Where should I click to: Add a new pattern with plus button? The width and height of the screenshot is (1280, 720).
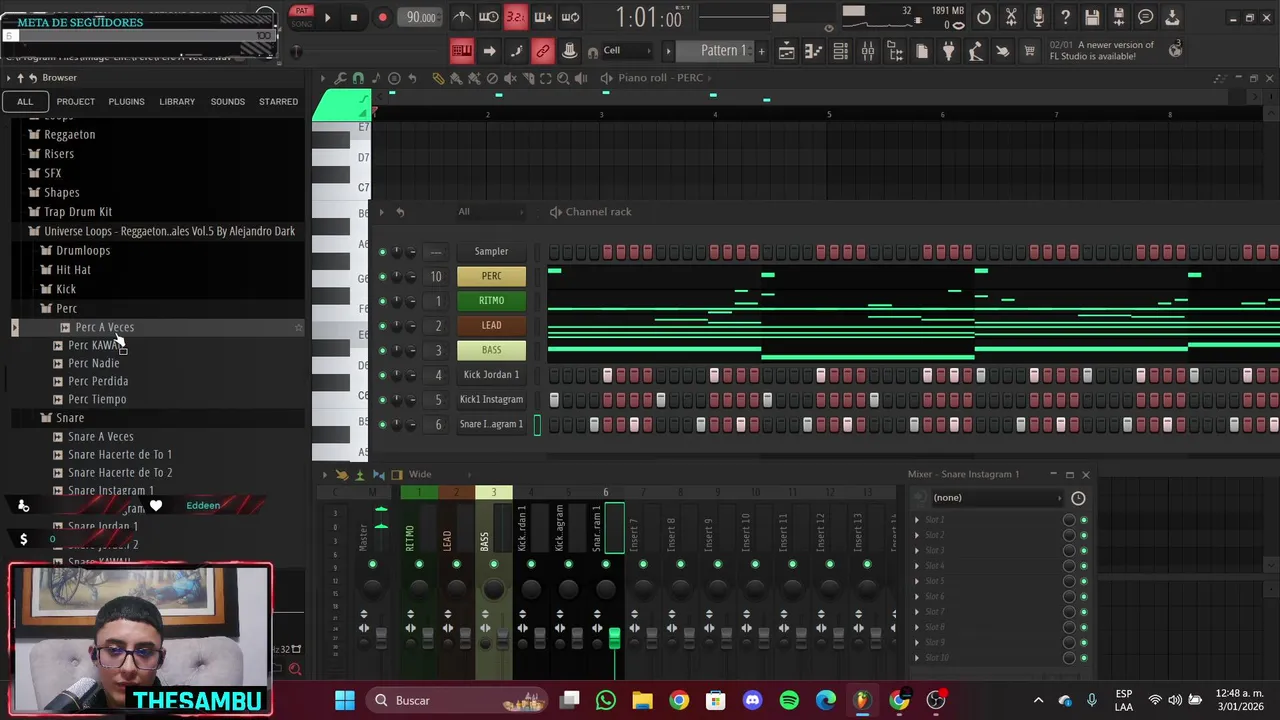pyautogui.click(x=761, y=51)
